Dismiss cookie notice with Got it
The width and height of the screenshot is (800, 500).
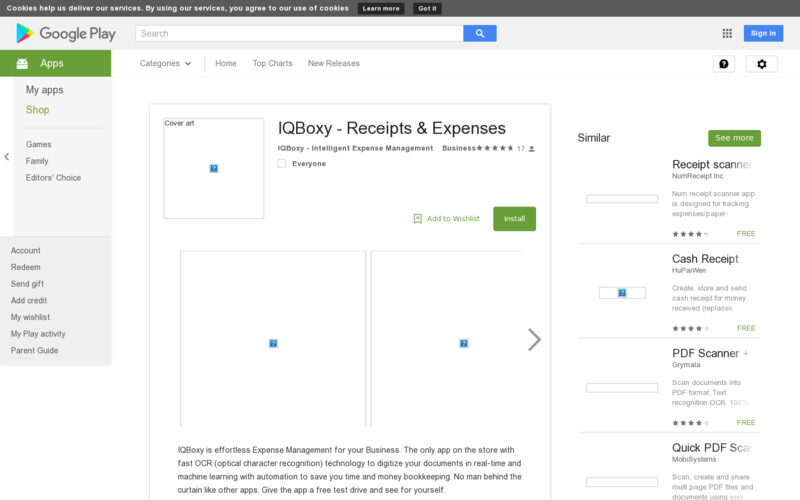point(428,8)
